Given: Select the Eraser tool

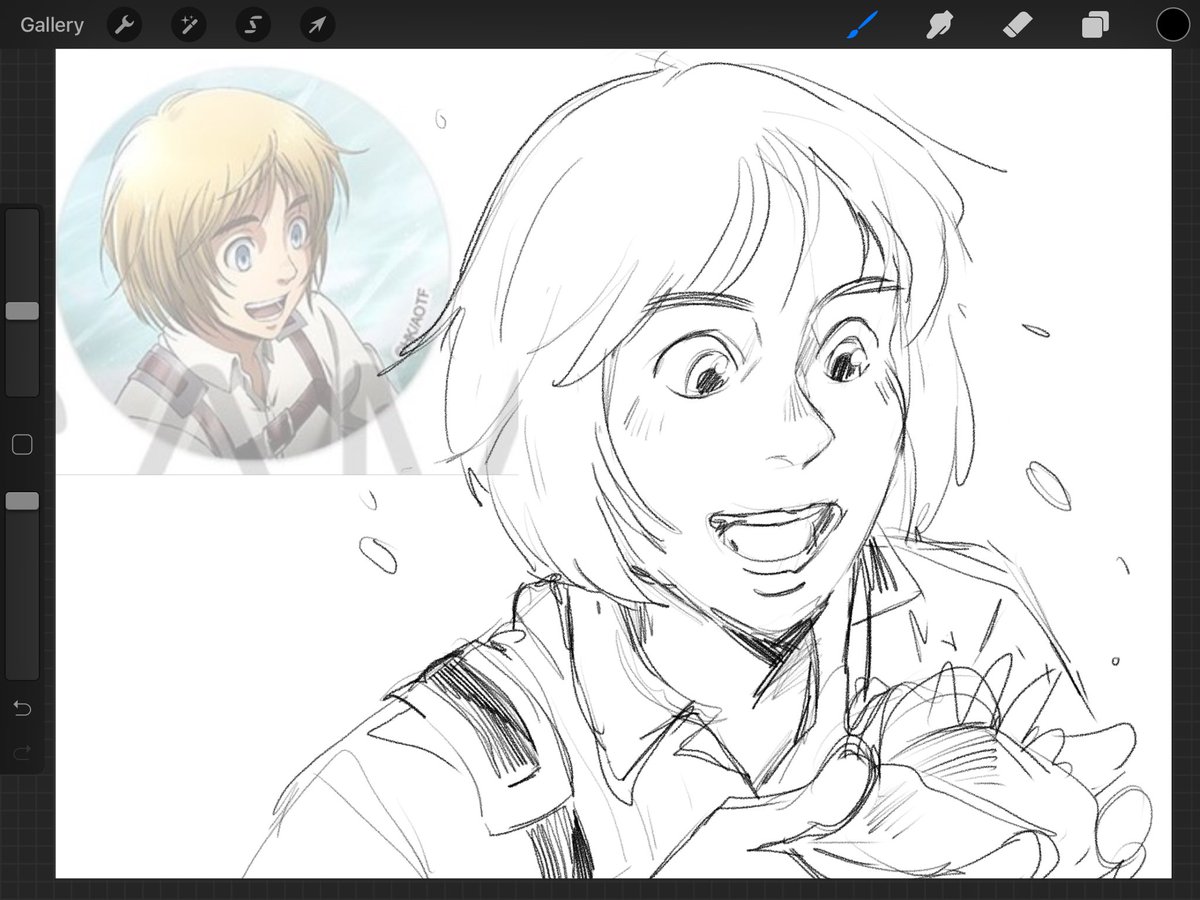Looking at the screenshot, I should (x=1018, y=24).
